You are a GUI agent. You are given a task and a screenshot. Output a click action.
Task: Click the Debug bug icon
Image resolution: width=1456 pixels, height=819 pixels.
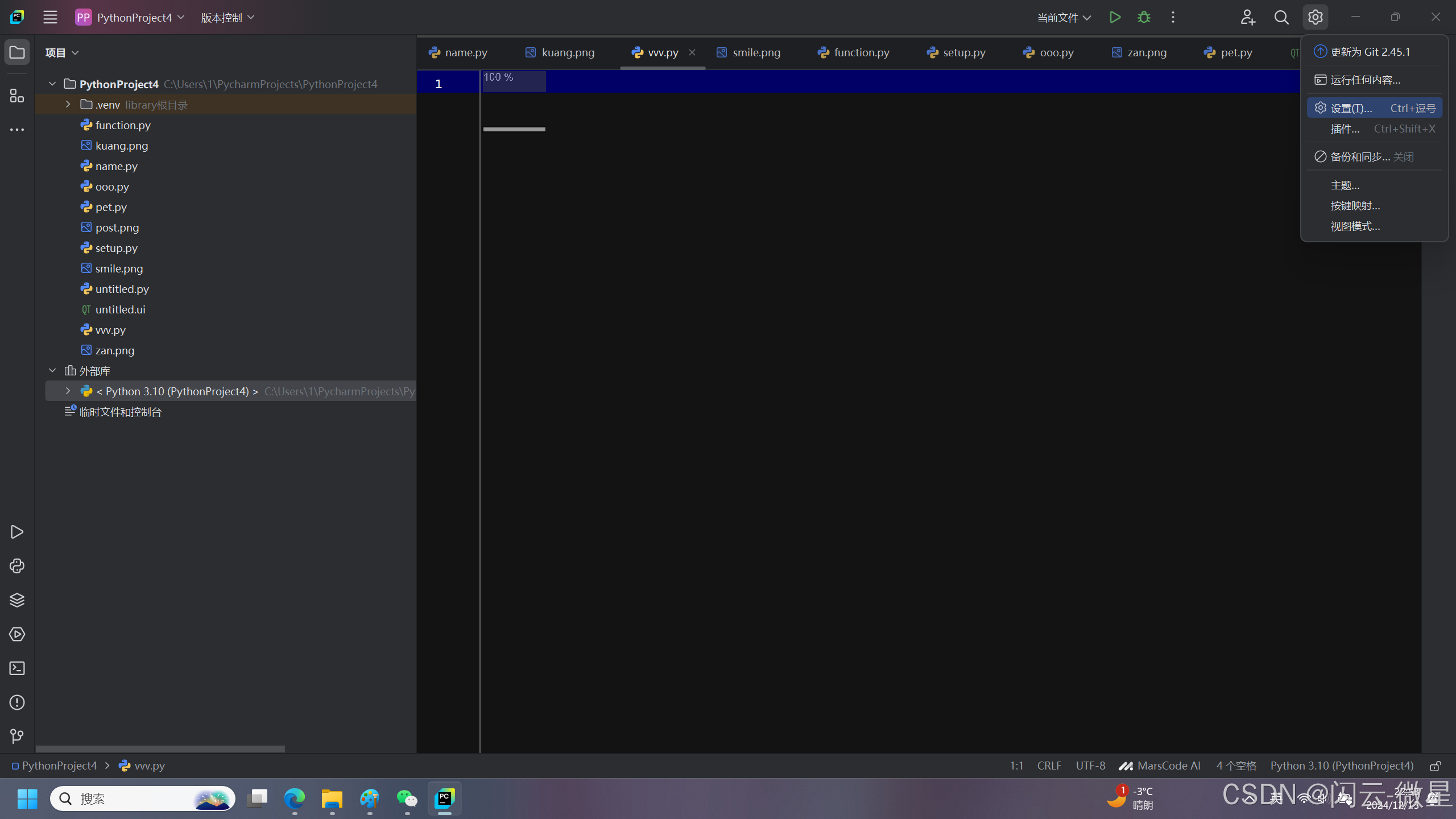(1144, 17)
